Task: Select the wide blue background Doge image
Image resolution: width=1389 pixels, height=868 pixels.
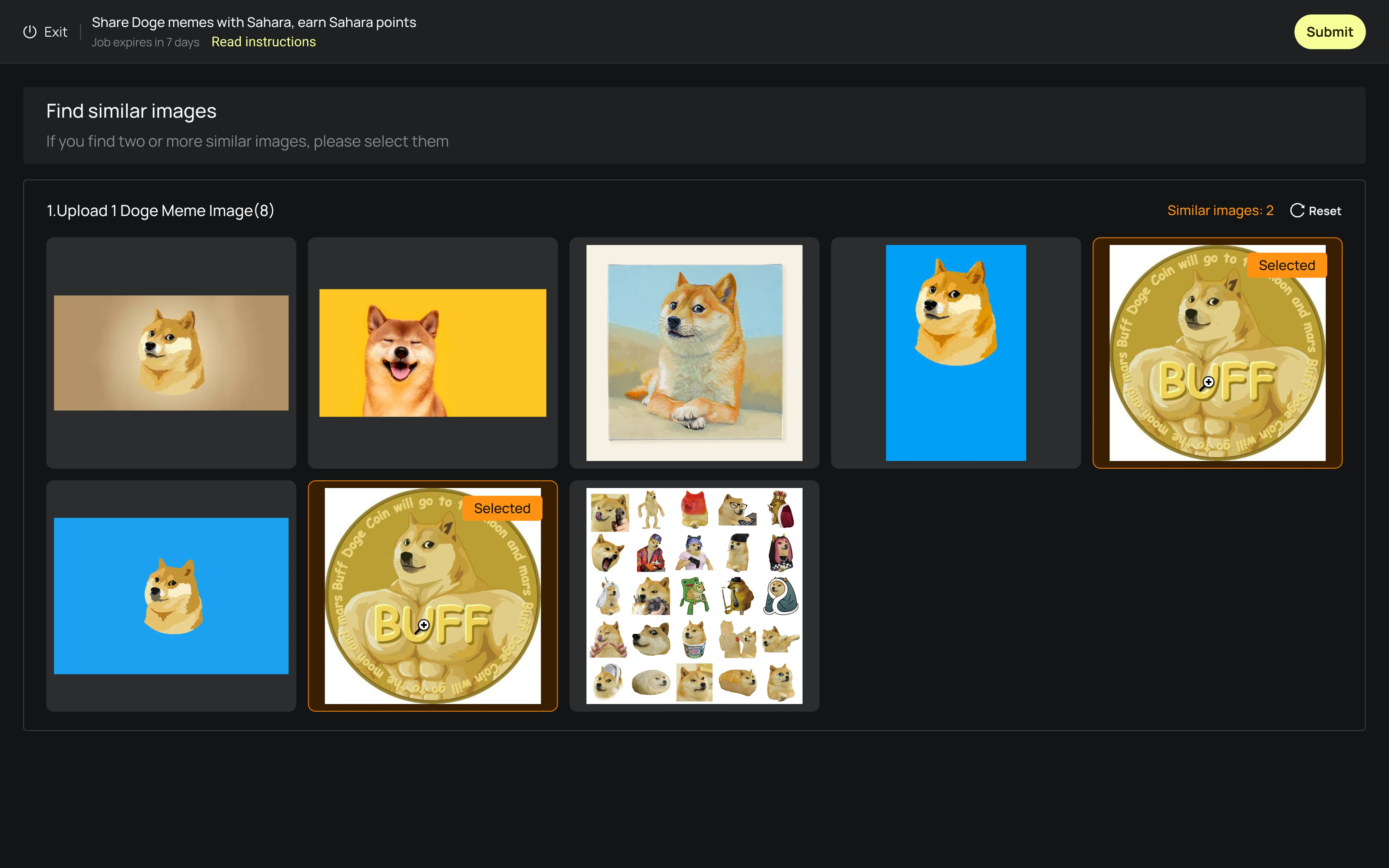Action: coord(171,596)
